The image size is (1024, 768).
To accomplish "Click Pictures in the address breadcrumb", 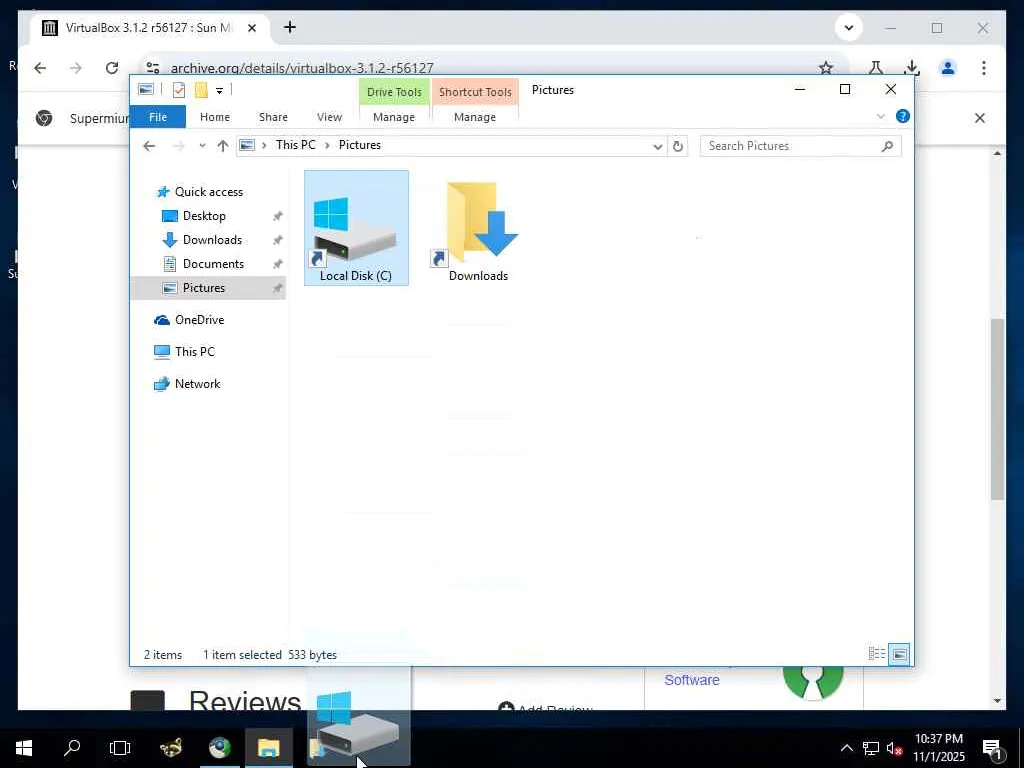I will coord(359,145).
